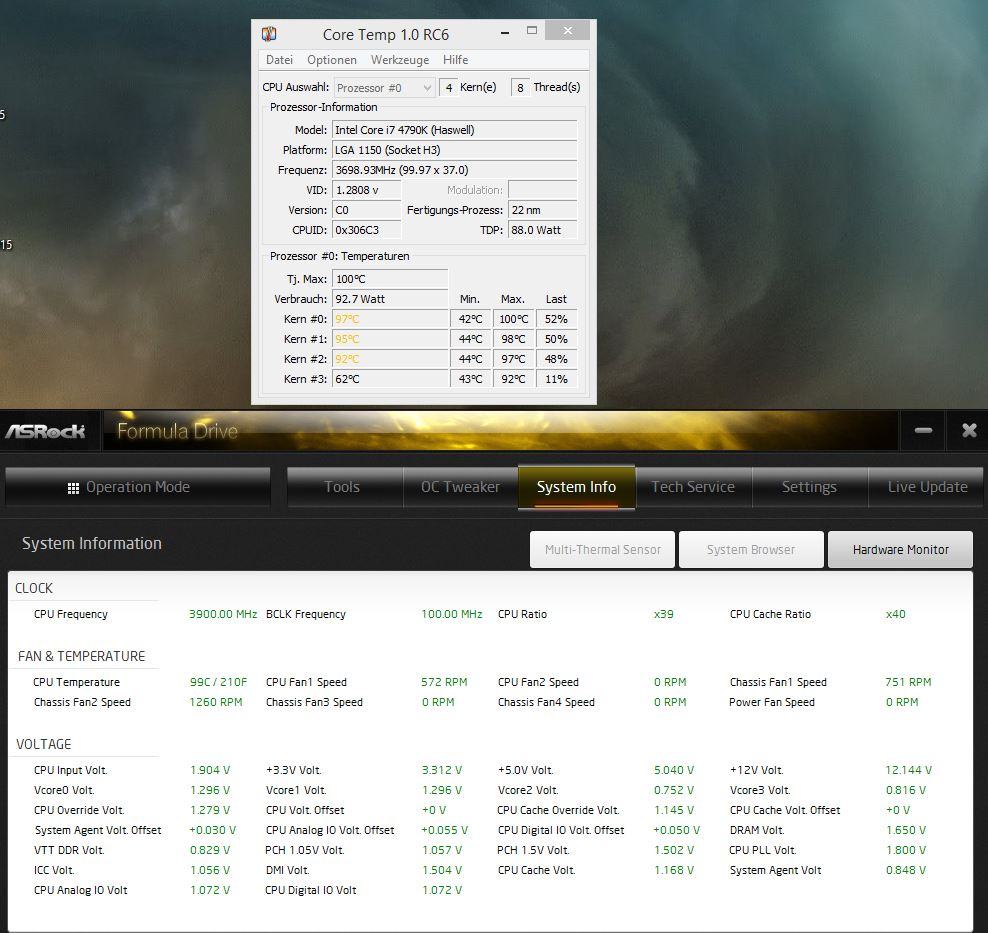Click the Core Temp application icon in title bar

click(x=269, y=34)
